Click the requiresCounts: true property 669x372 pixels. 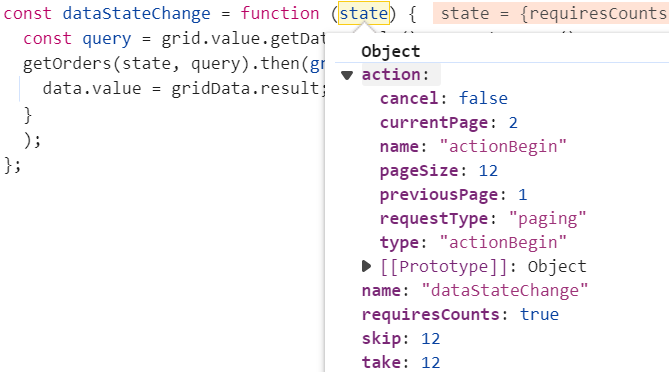[x=460, y=315]
